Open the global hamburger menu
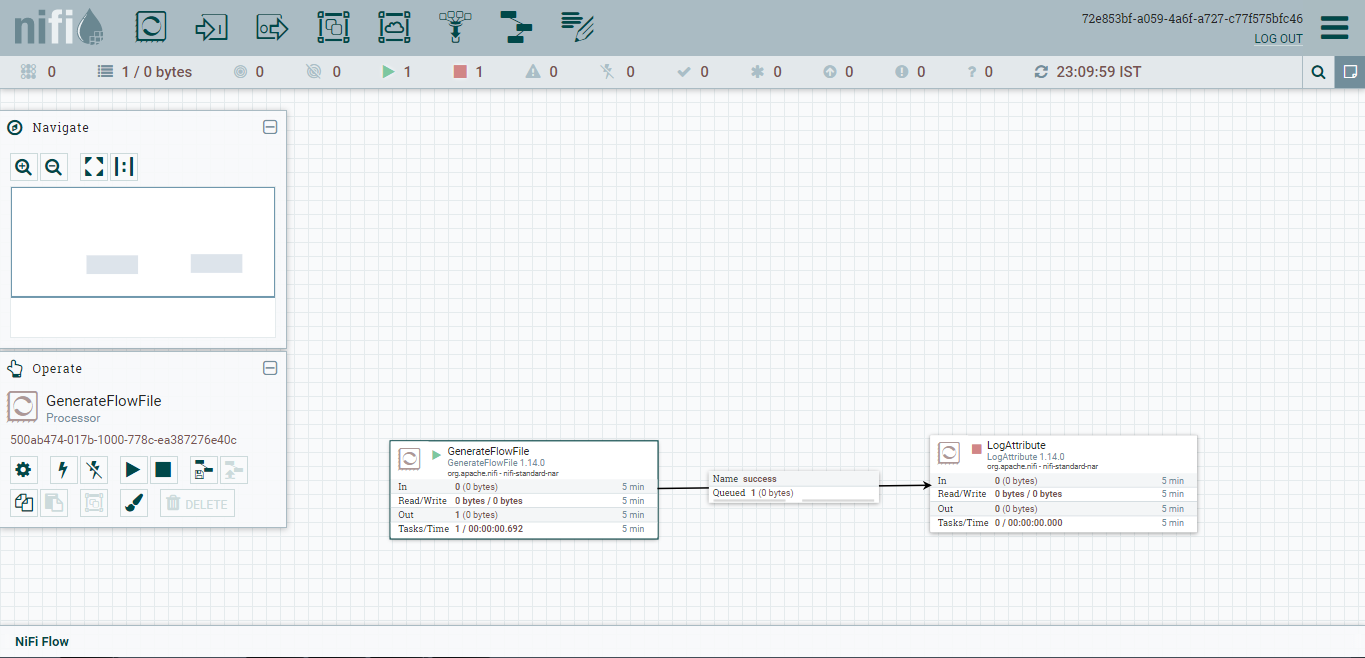The image size is (1365, 658). point(1335,28)
